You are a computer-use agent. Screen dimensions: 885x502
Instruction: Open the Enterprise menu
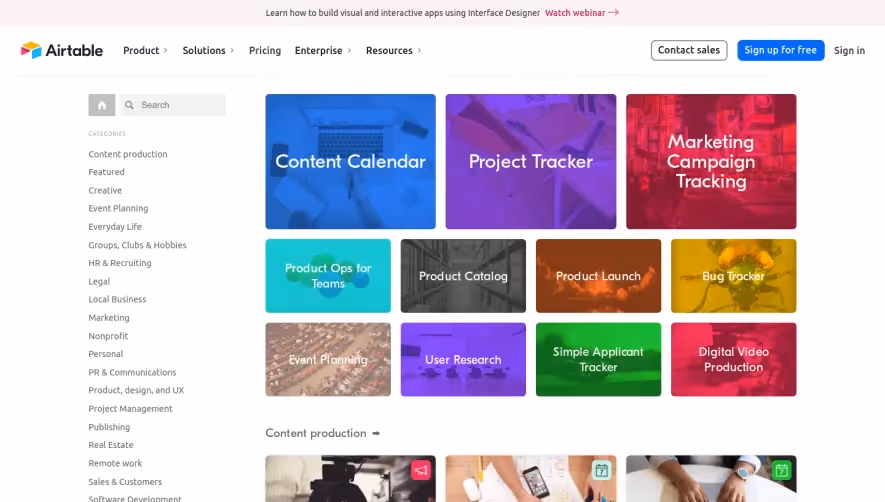318,50
